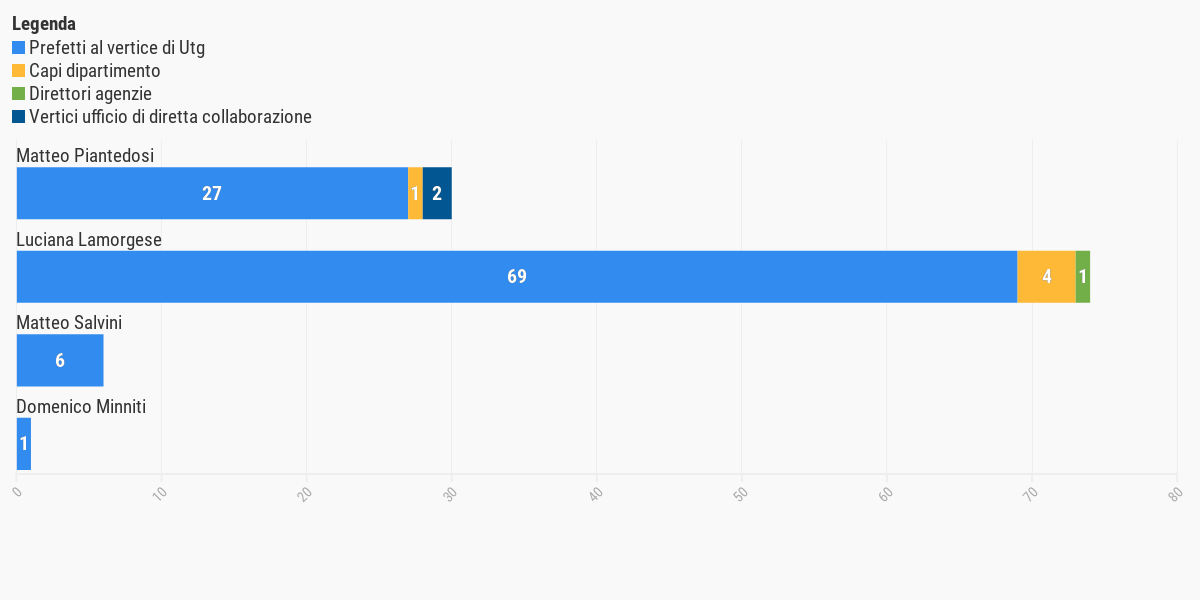Screen dimensions: 1200x600
Task: Toggle the Capi dipartimento legend label
Action: [95, 70]
